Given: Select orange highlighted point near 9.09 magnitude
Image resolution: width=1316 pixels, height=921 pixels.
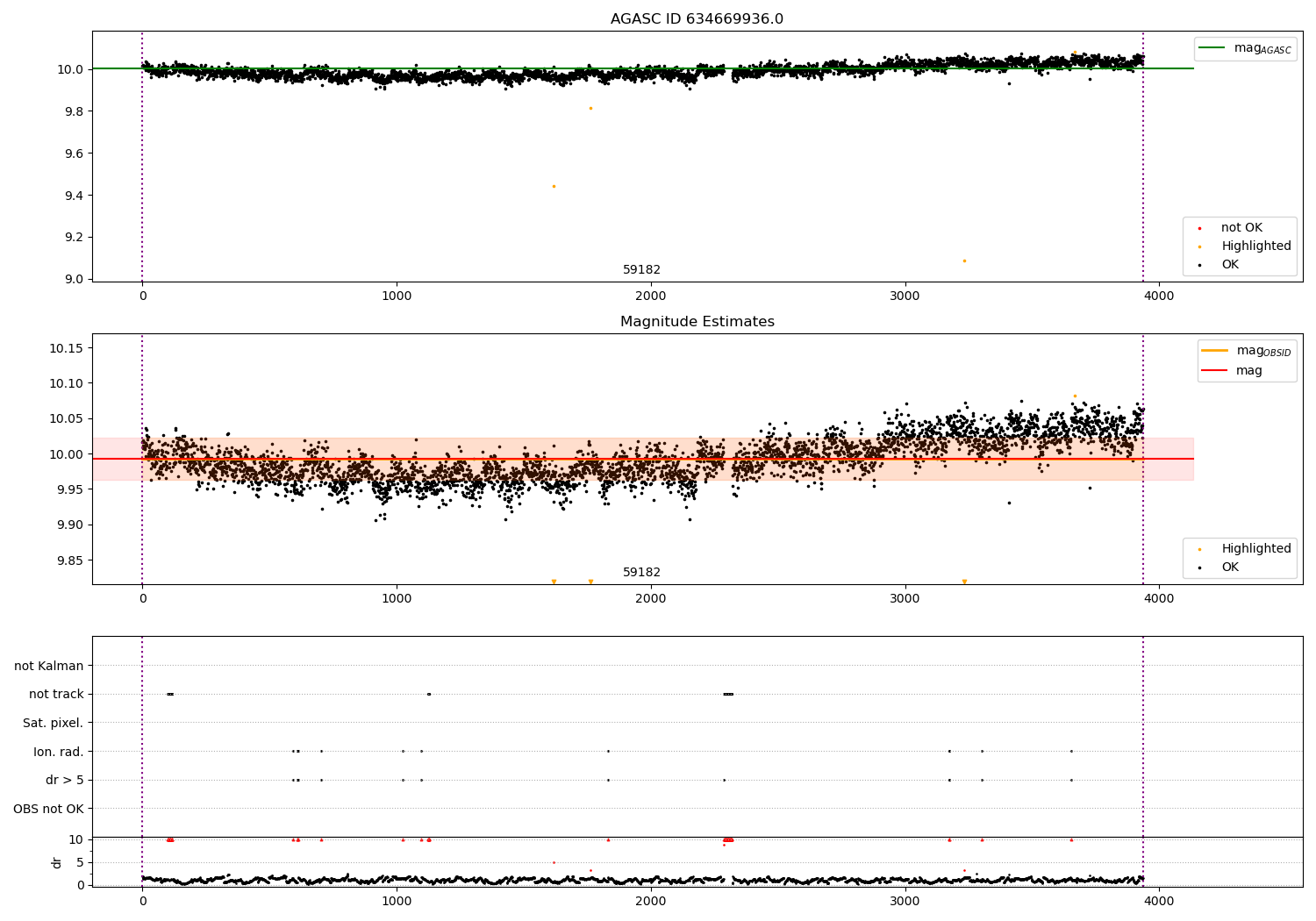Looking at the screenshot, I should pyautogui.click(x=964, y=261).
